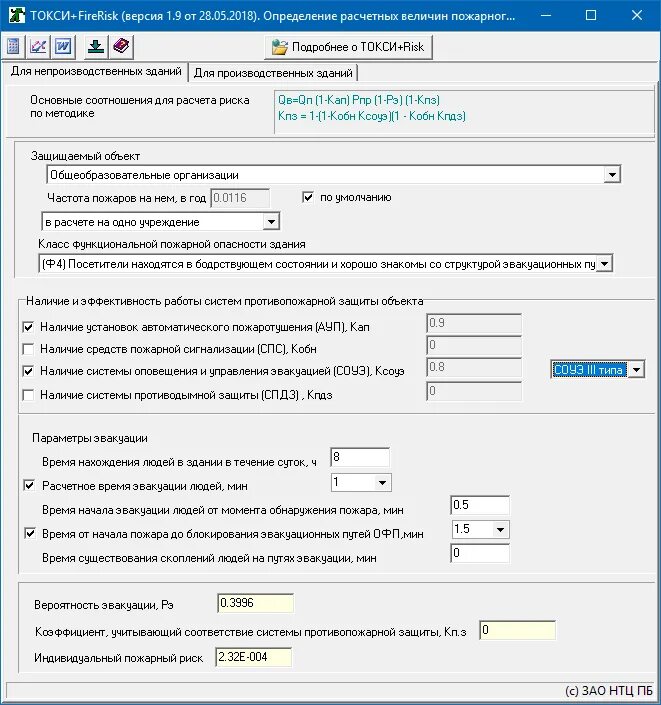The height and width of the screenshot is (705, 661).
Task: Toggle Расчетное время эвакуации людей checkbox
Action: tap(29, 486)
